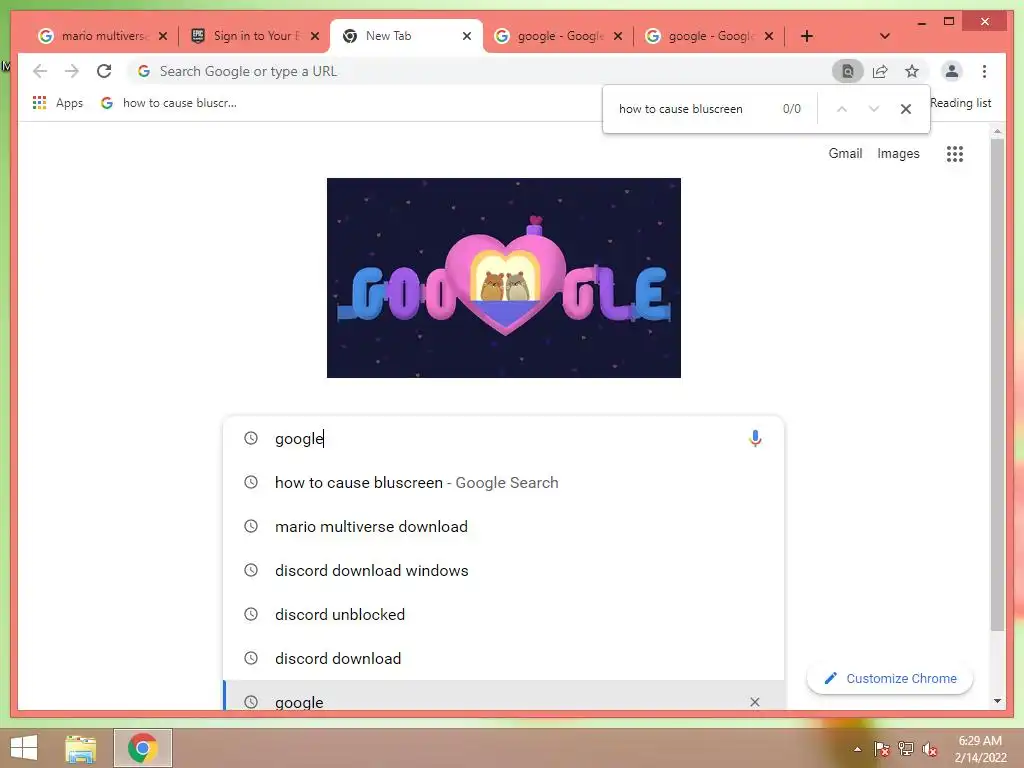
Task: Open the tab search dropdown chevron
Action: pos(884,36)
